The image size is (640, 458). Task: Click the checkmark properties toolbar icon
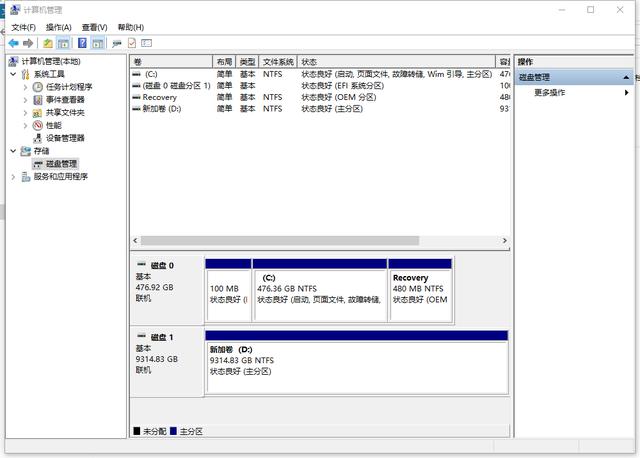coord(132,43)
